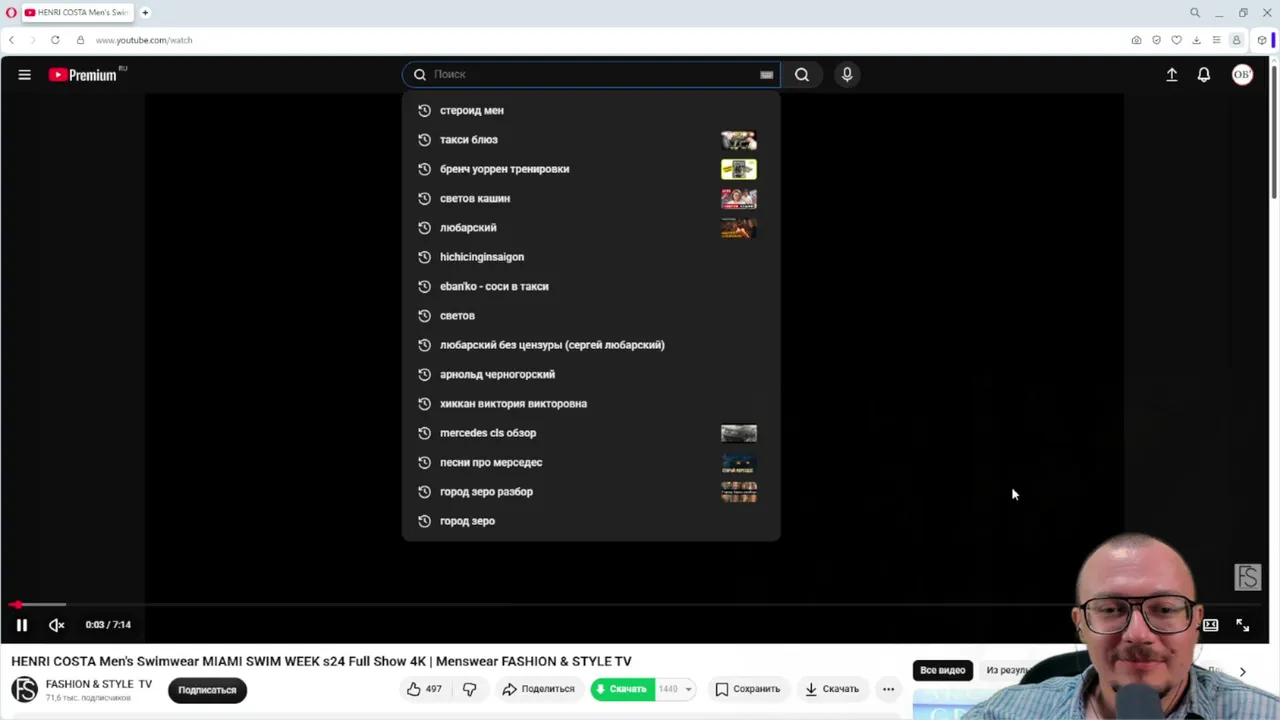Open the FASHION & STYLE TV channel name
The image size is (1280, 720).
coord(99,684)
